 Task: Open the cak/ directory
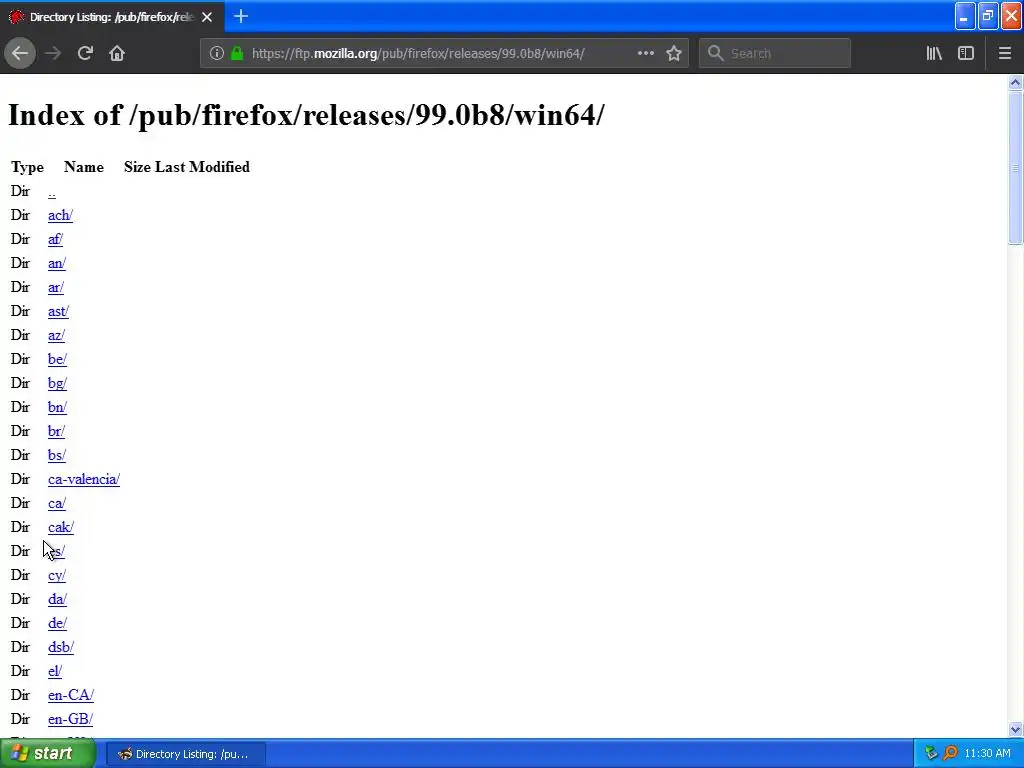tap(61, 528)
